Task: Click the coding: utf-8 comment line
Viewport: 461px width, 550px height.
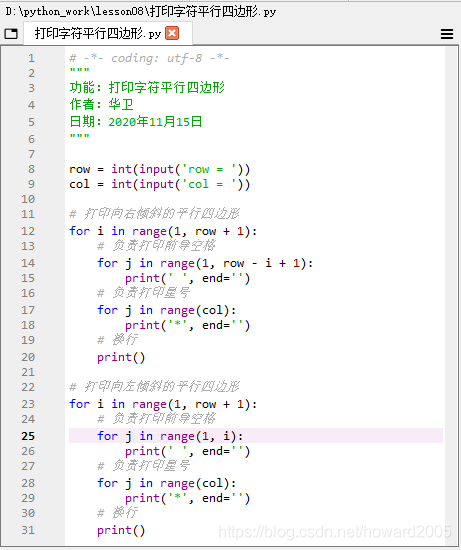Action: pyautogui.click(x=149, y=58)
